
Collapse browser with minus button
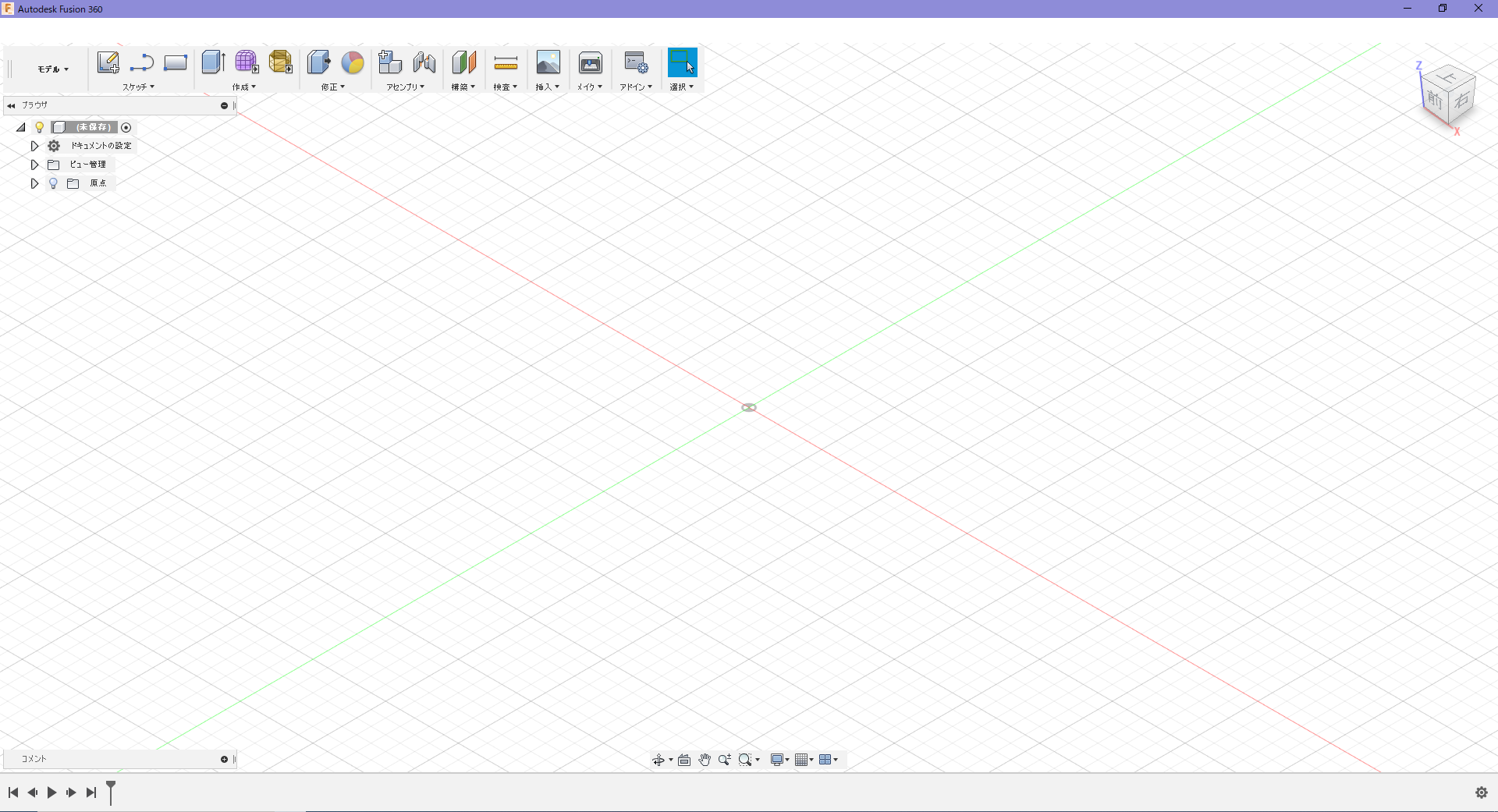coord(225,105)
